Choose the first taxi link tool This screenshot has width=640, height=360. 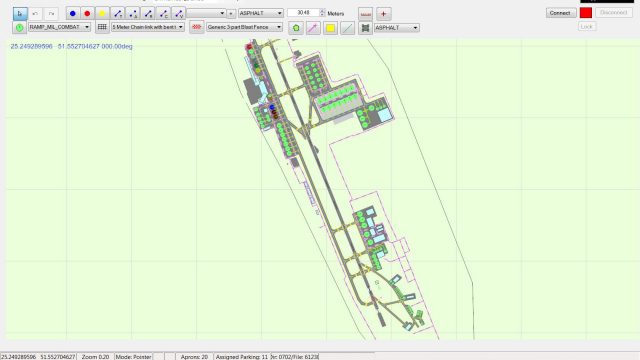tap(118, 13)
